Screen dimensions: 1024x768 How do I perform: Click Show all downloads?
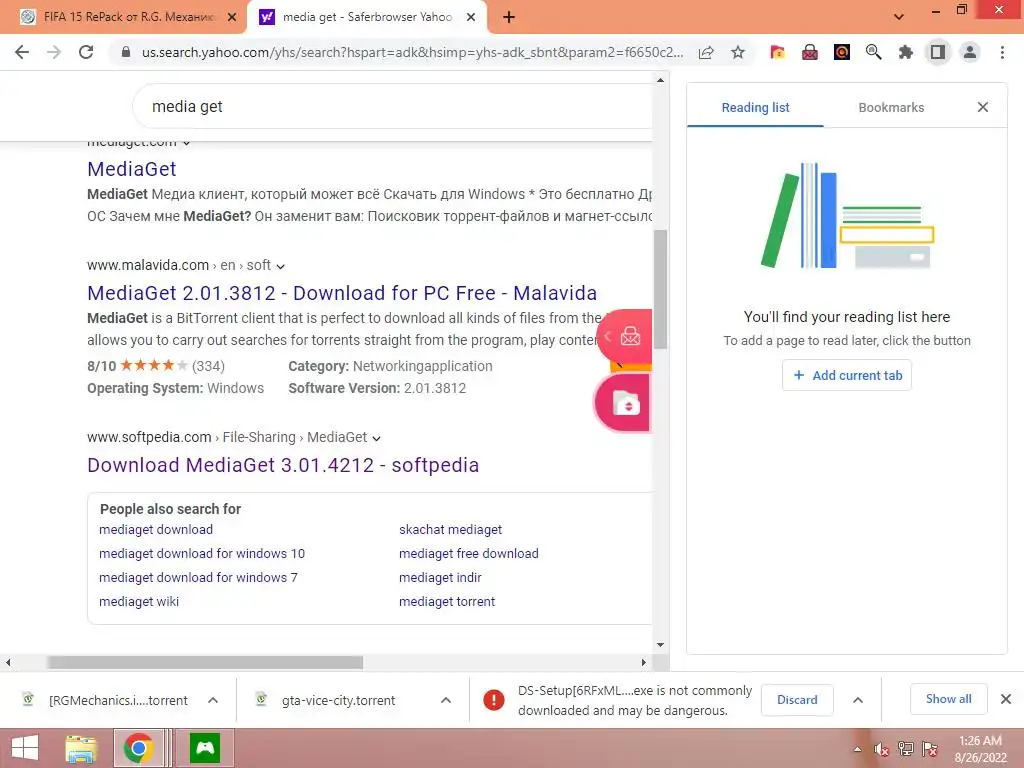(948, 699)
